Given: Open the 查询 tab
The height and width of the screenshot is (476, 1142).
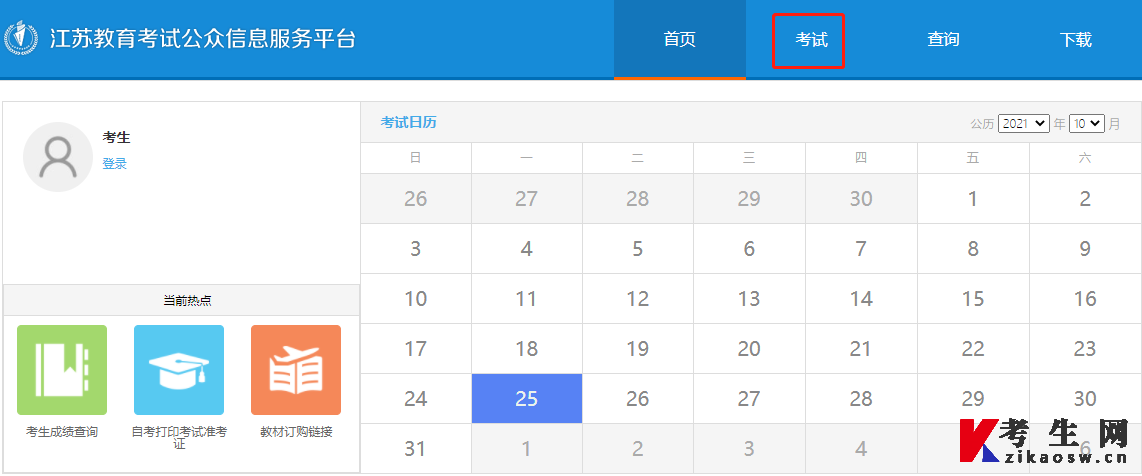Looking at the screenshot, I should tap(943, 39).
